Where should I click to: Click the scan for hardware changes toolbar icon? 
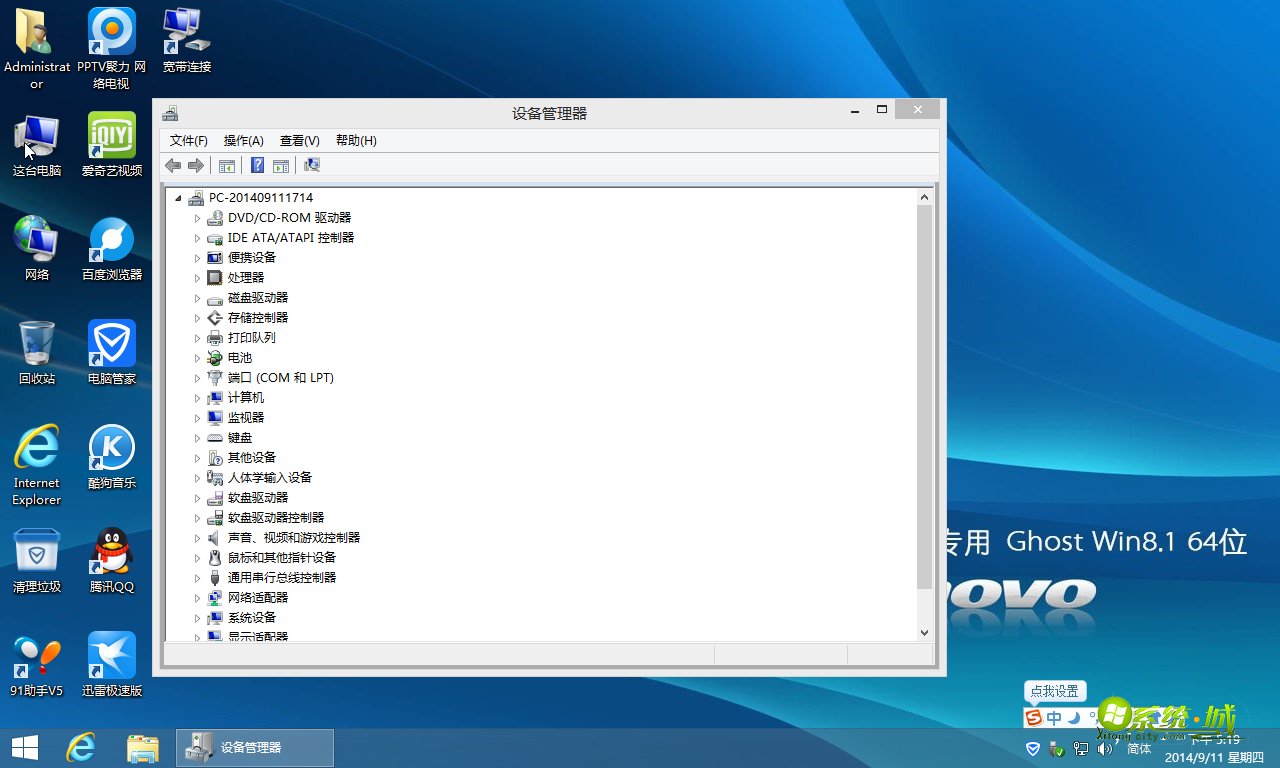click(x=311, y=165)
